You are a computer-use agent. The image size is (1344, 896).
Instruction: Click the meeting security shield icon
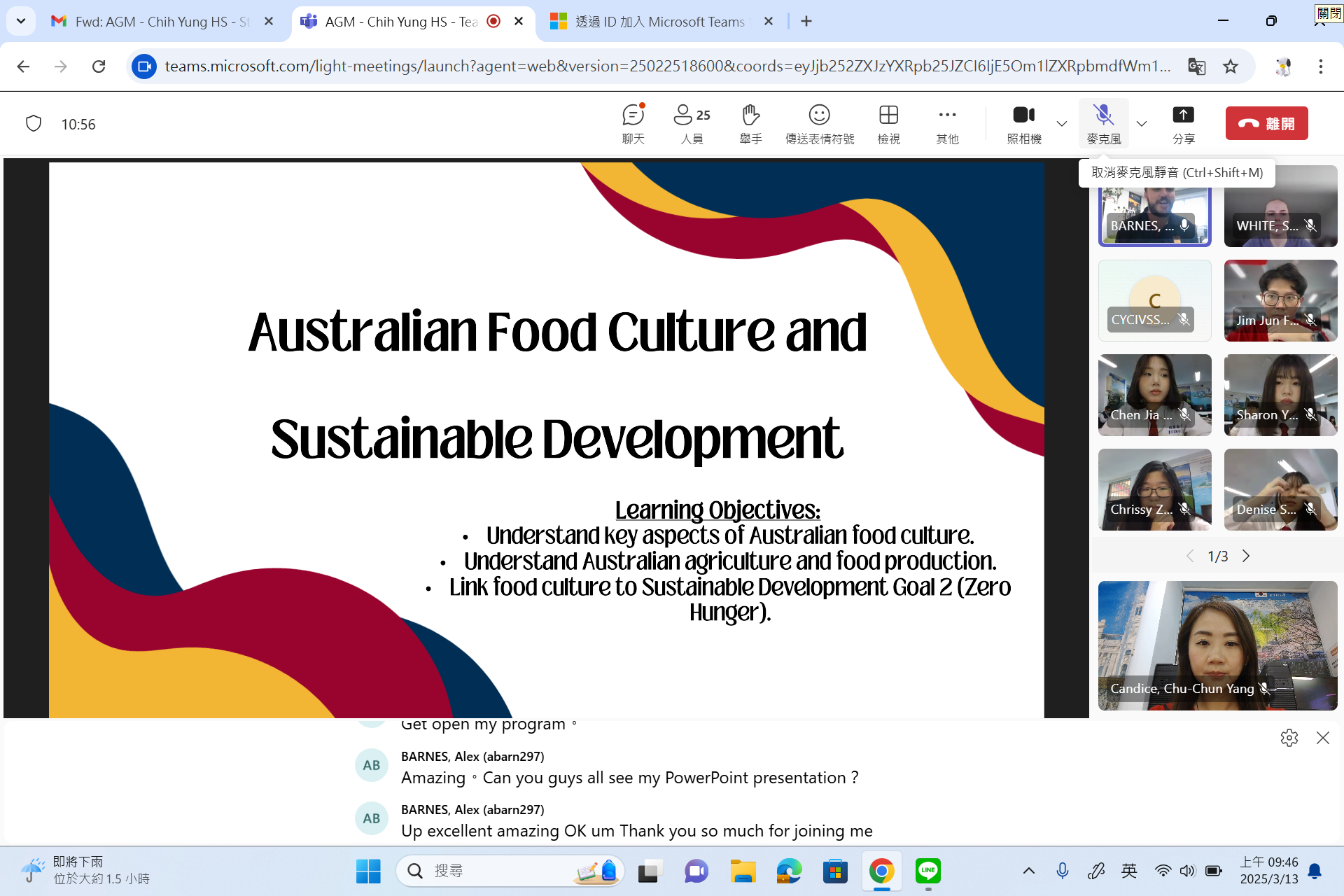[x=34, y=124]
